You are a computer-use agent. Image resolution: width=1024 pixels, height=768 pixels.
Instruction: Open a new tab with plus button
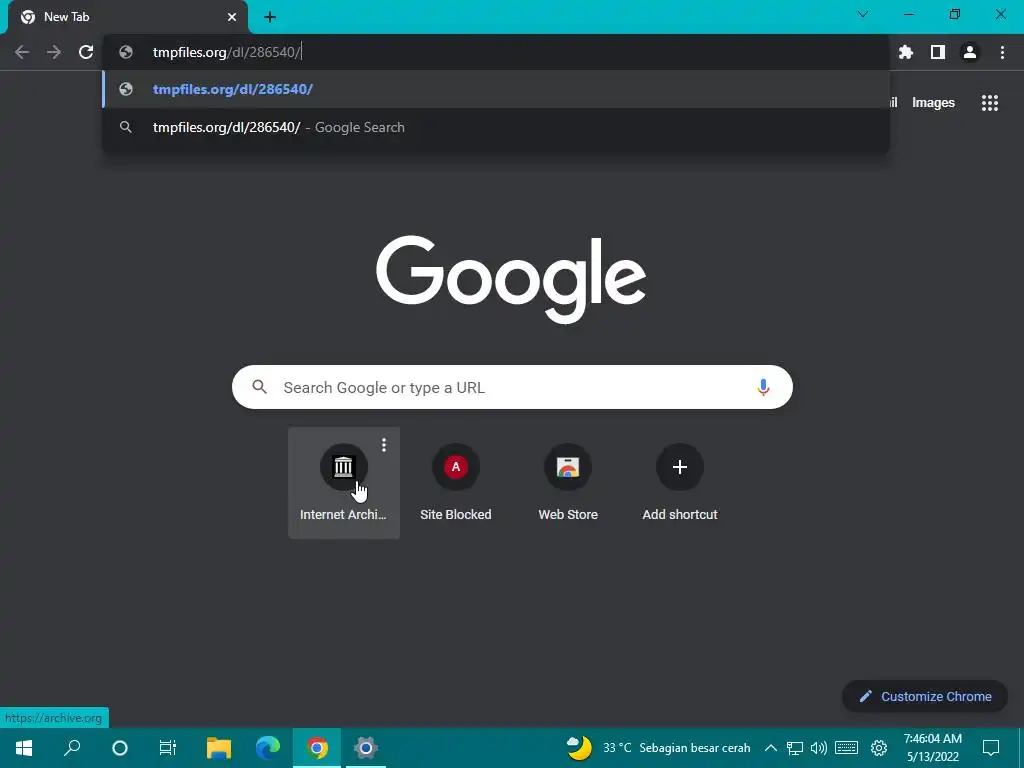tap(270, 18)
